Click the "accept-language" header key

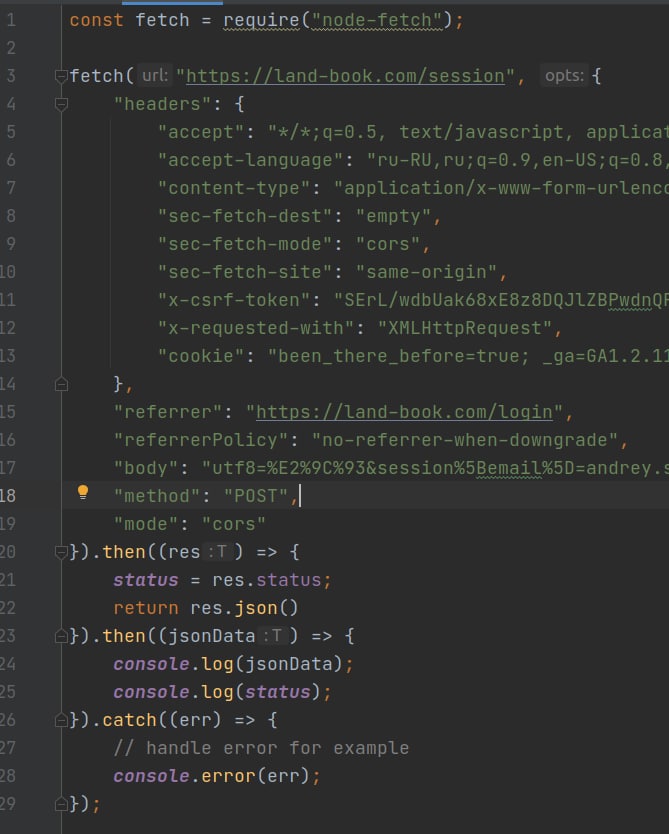point(250,160)
